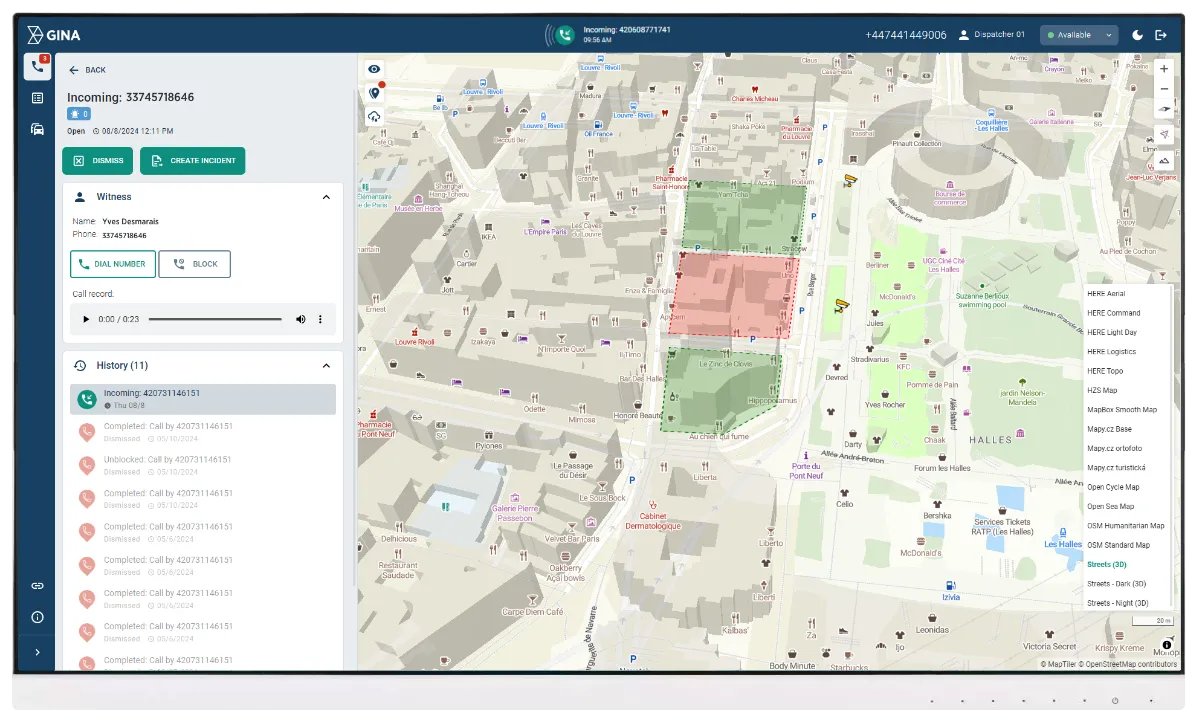Click camera marker near McDonald's

(842, 306)
